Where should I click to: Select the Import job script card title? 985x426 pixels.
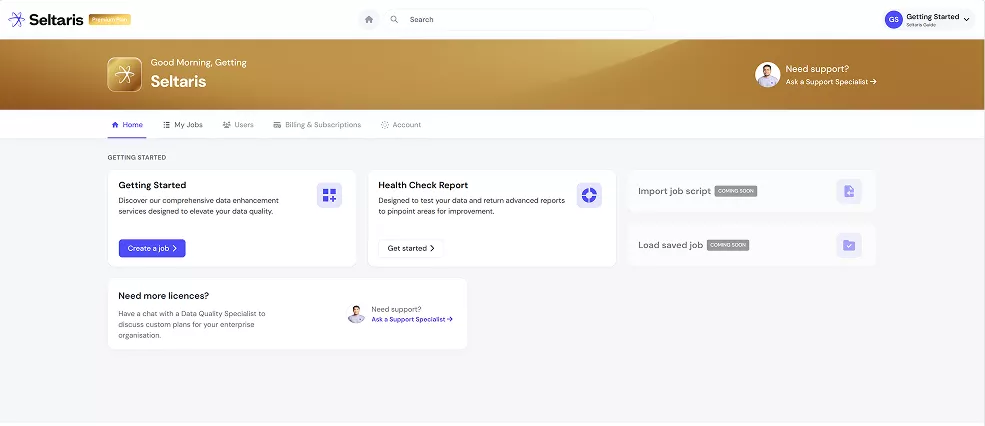(x=674, y=191)
